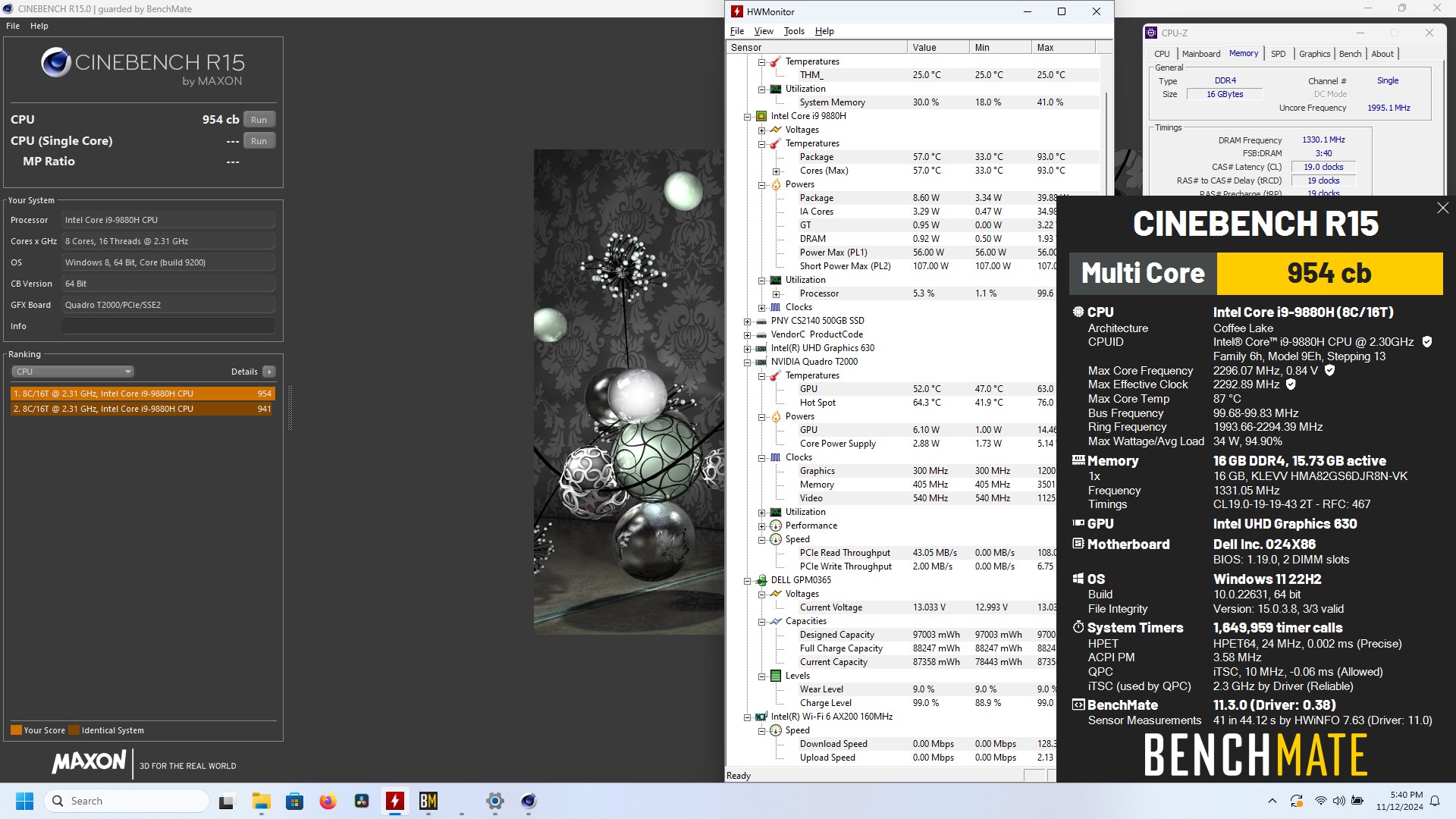Click the taskbar Search box
The height and width of the screenshot is (819, 1456).
[126, 801]
